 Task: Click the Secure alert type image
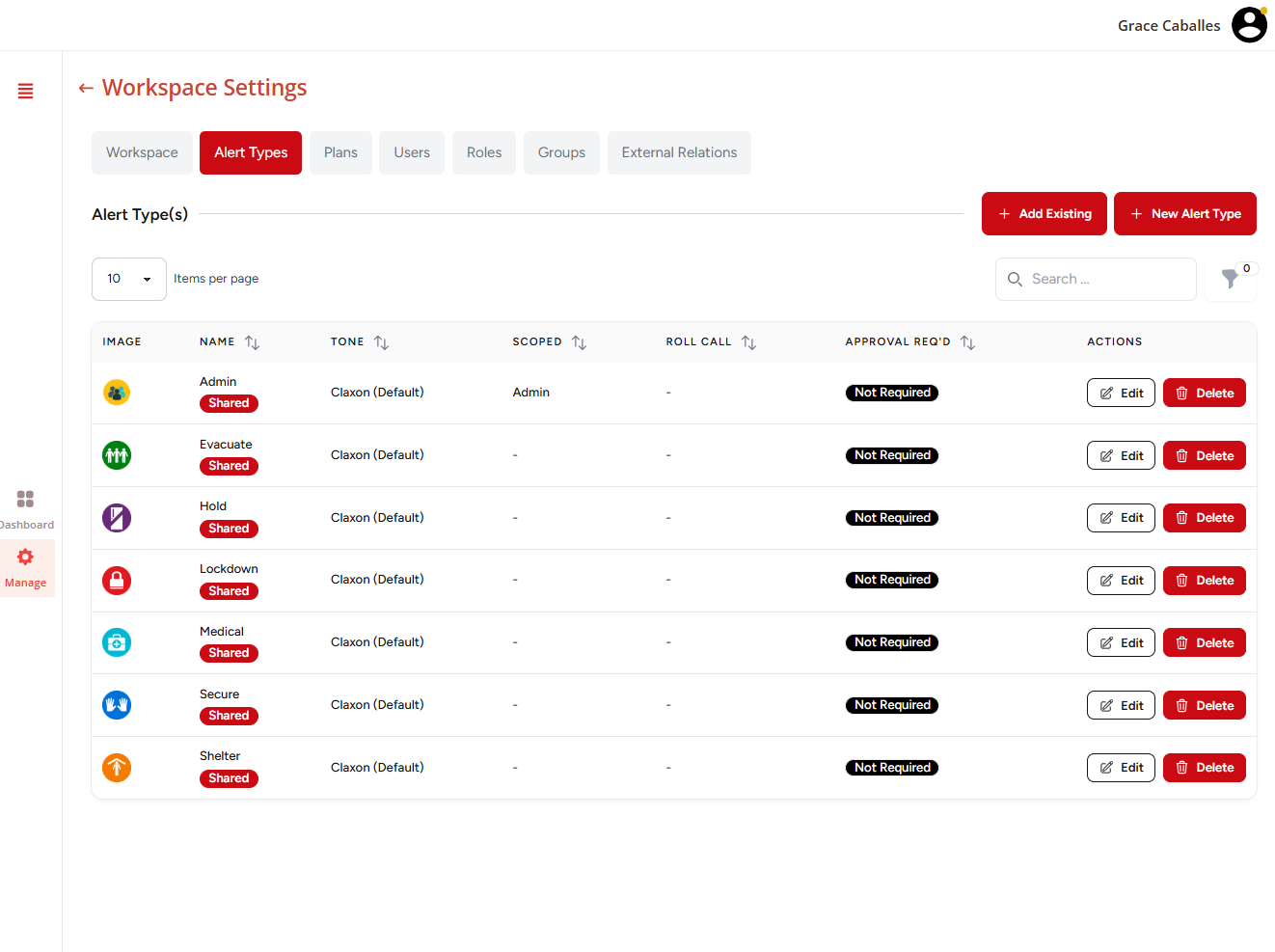pyautogui.click(x=117, y=705)
